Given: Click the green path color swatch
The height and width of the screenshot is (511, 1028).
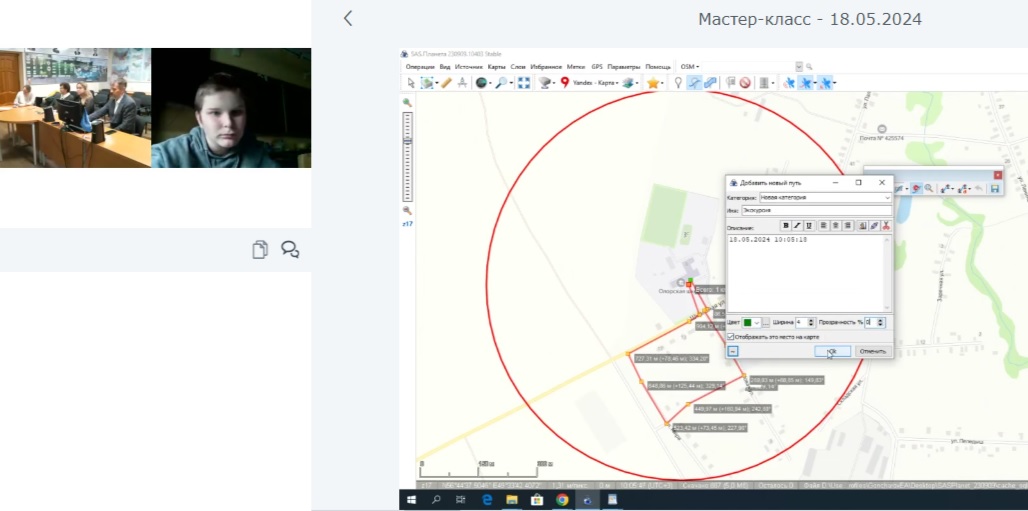Looking at the screenshot, I should pos(748,322).
